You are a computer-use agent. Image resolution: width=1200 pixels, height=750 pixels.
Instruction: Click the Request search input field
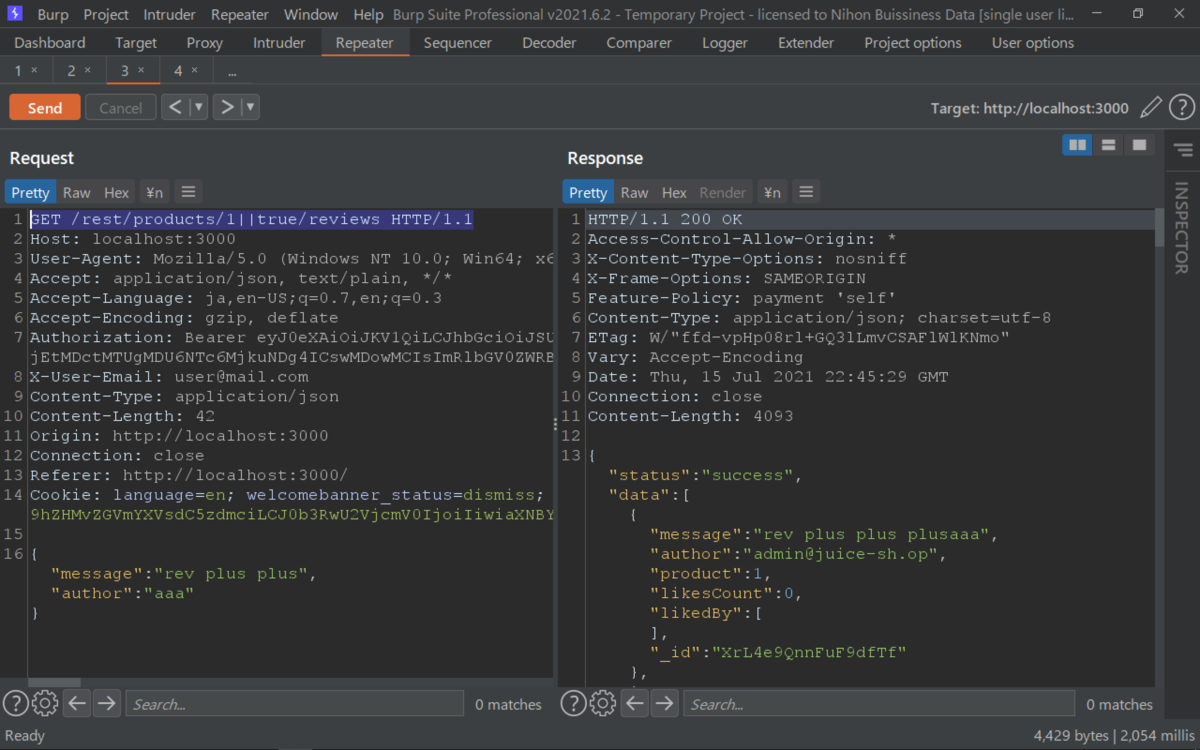click(x=295, y=704)
